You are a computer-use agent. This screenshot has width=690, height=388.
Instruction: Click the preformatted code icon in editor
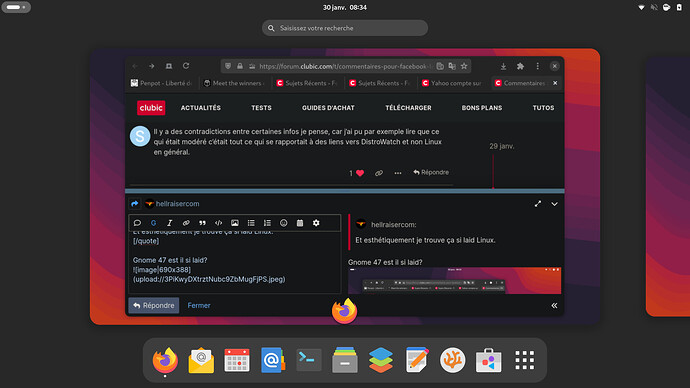[218, 223]
